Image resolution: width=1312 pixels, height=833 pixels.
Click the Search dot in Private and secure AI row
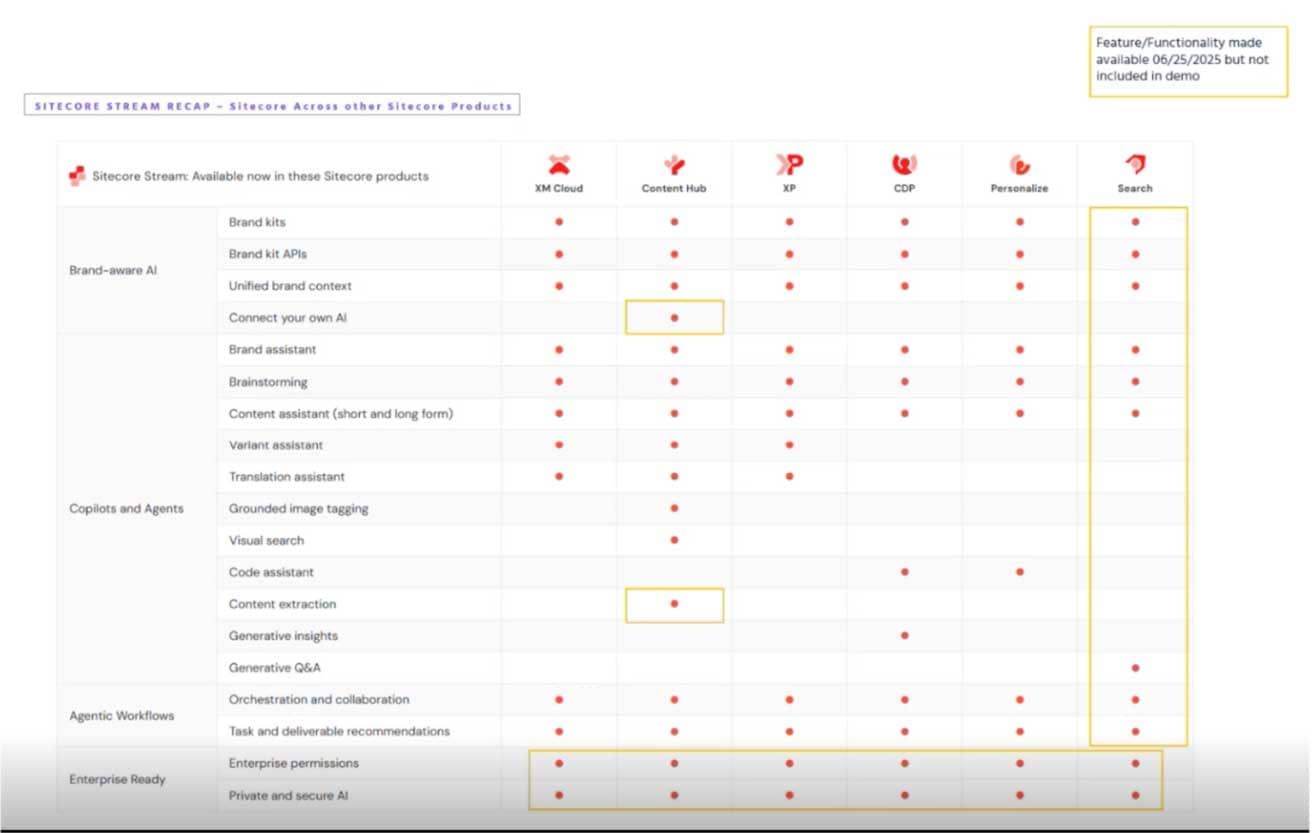tap(1135, 795)
